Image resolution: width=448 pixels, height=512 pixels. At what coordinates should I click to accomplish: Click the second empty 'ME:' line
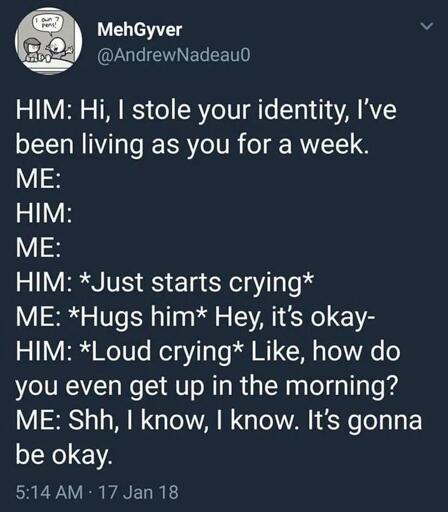[38, 248]
